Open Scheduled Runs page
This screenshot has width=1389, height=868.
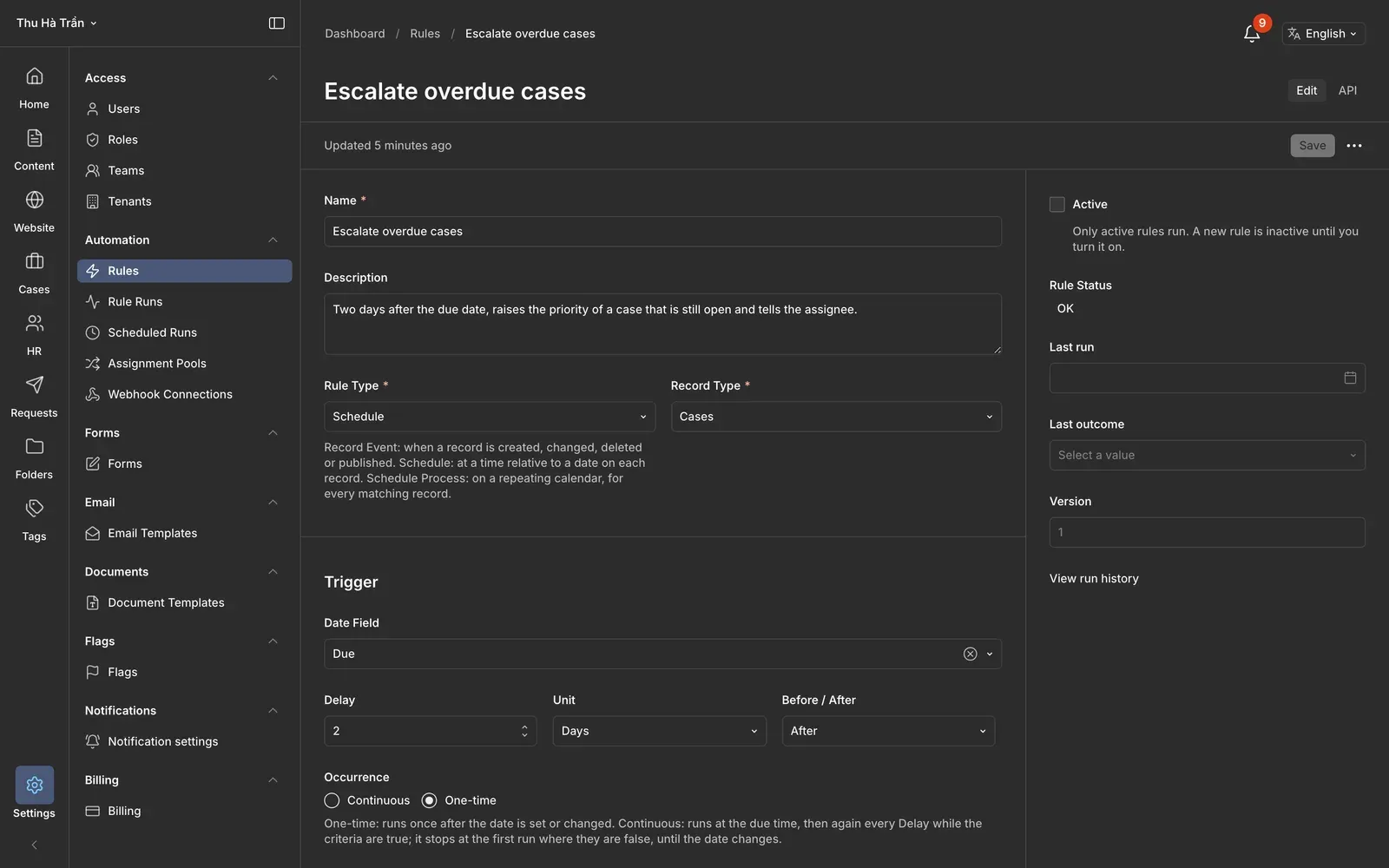coord(184,332)
